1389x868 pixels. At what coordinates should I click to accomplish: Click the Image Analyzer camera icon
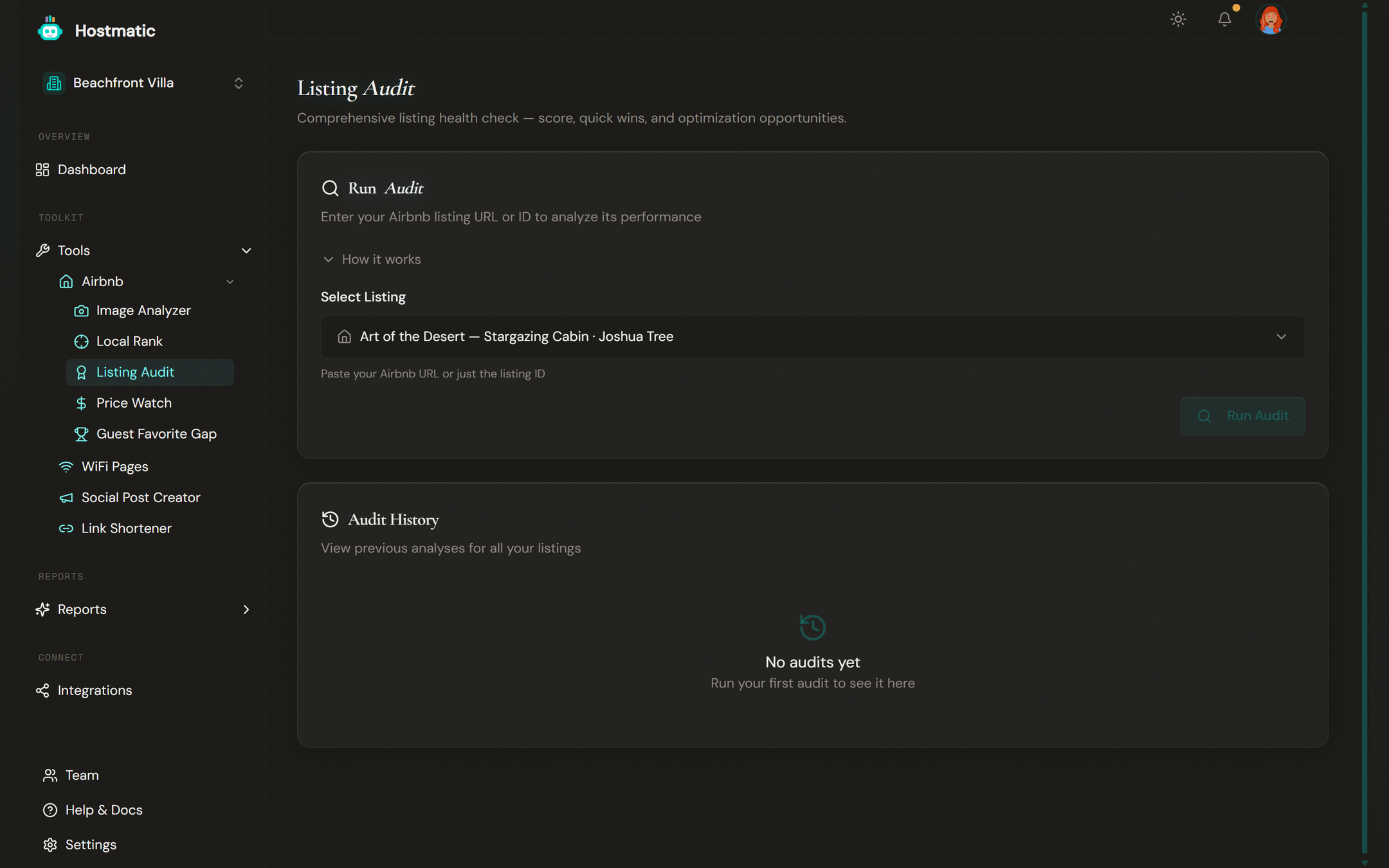point(81,311)
